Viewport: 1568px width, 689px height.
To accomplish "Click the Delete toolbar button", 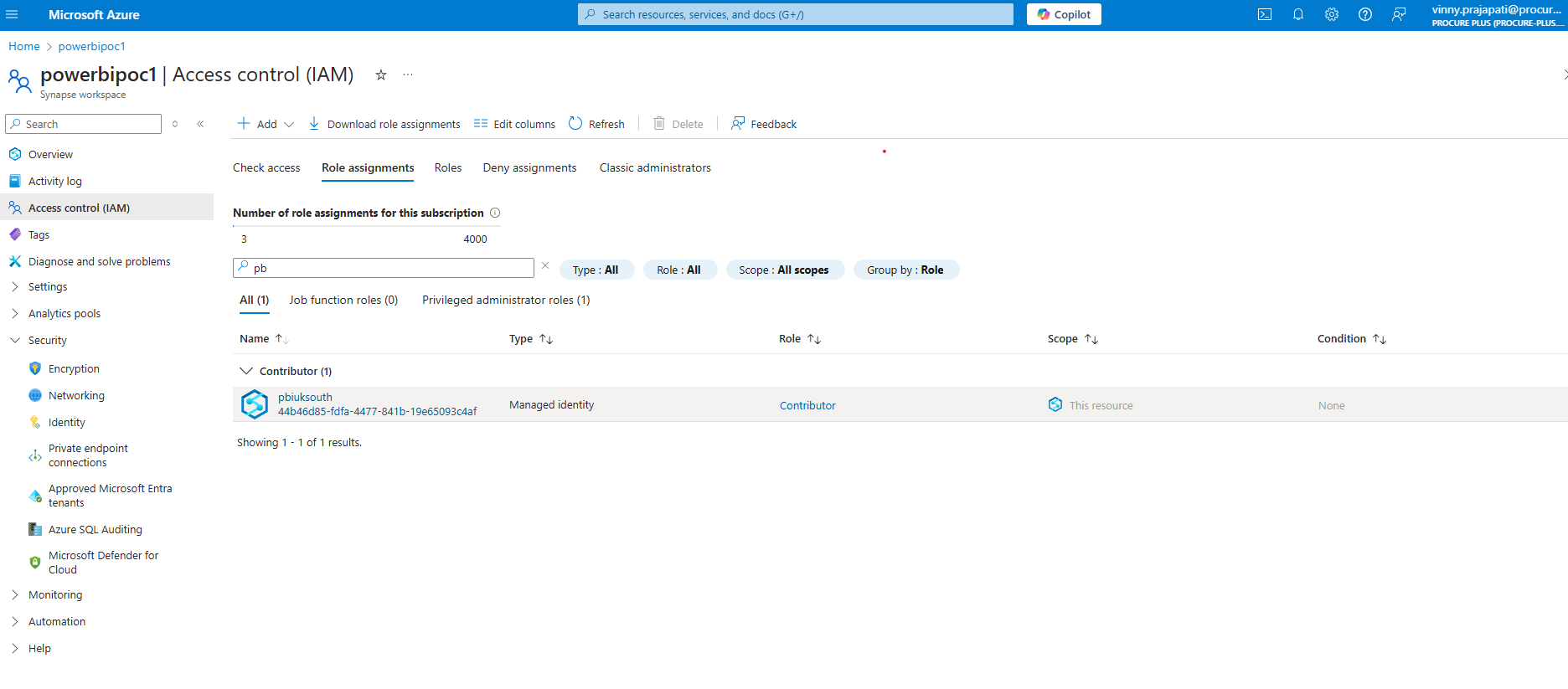I will [678, 124].
